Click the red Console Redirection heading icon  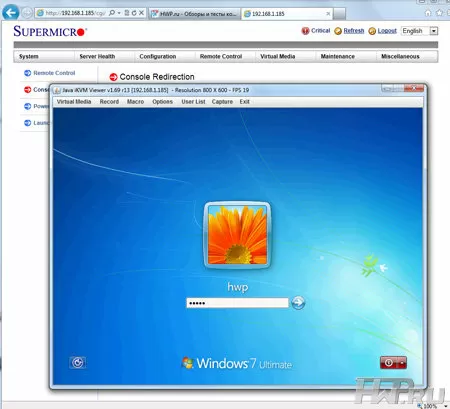click(113, 77)
